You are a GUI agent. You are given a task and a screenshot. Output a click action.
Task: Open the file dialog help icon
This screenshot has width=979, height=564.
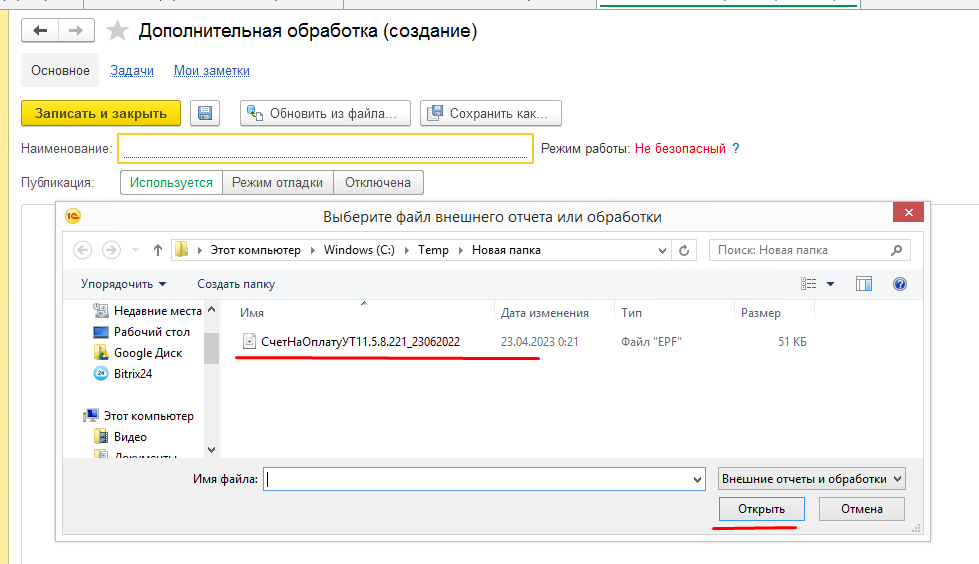click(900, 284)
